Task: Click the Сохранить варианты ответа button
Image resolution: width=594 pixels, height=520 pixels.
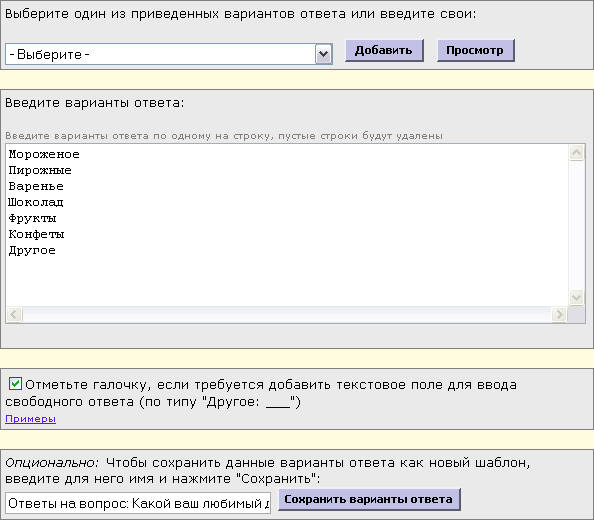Action: pos(369,500)
